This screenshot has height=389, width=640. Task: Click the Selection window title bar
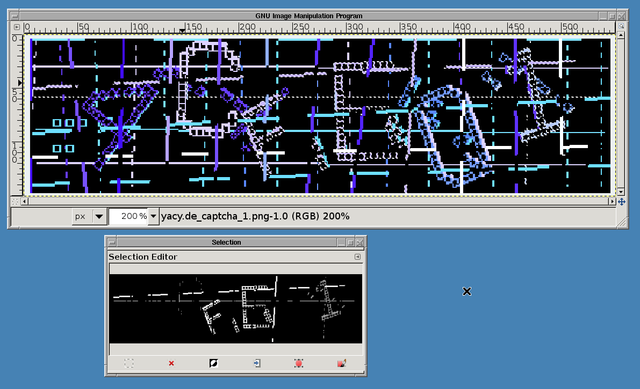(x=227, y=242)
